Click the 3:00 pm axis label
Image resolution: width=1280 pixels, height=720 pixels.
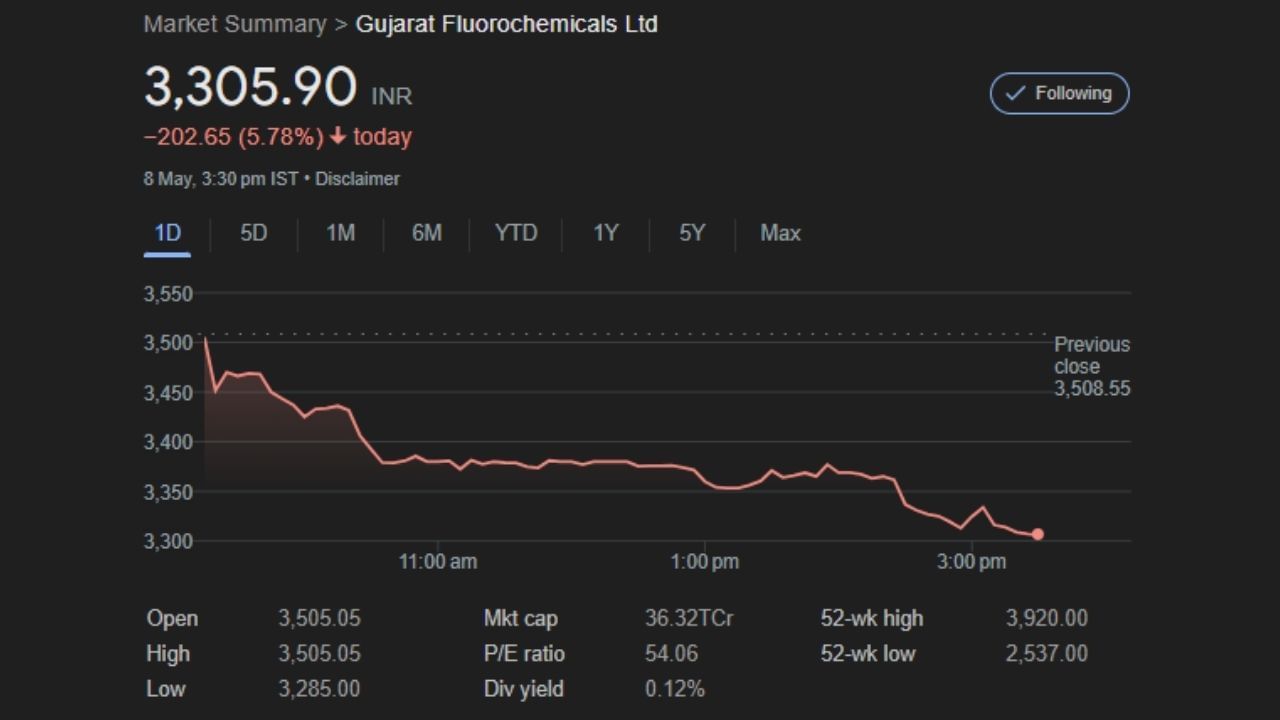pos(972,562)
